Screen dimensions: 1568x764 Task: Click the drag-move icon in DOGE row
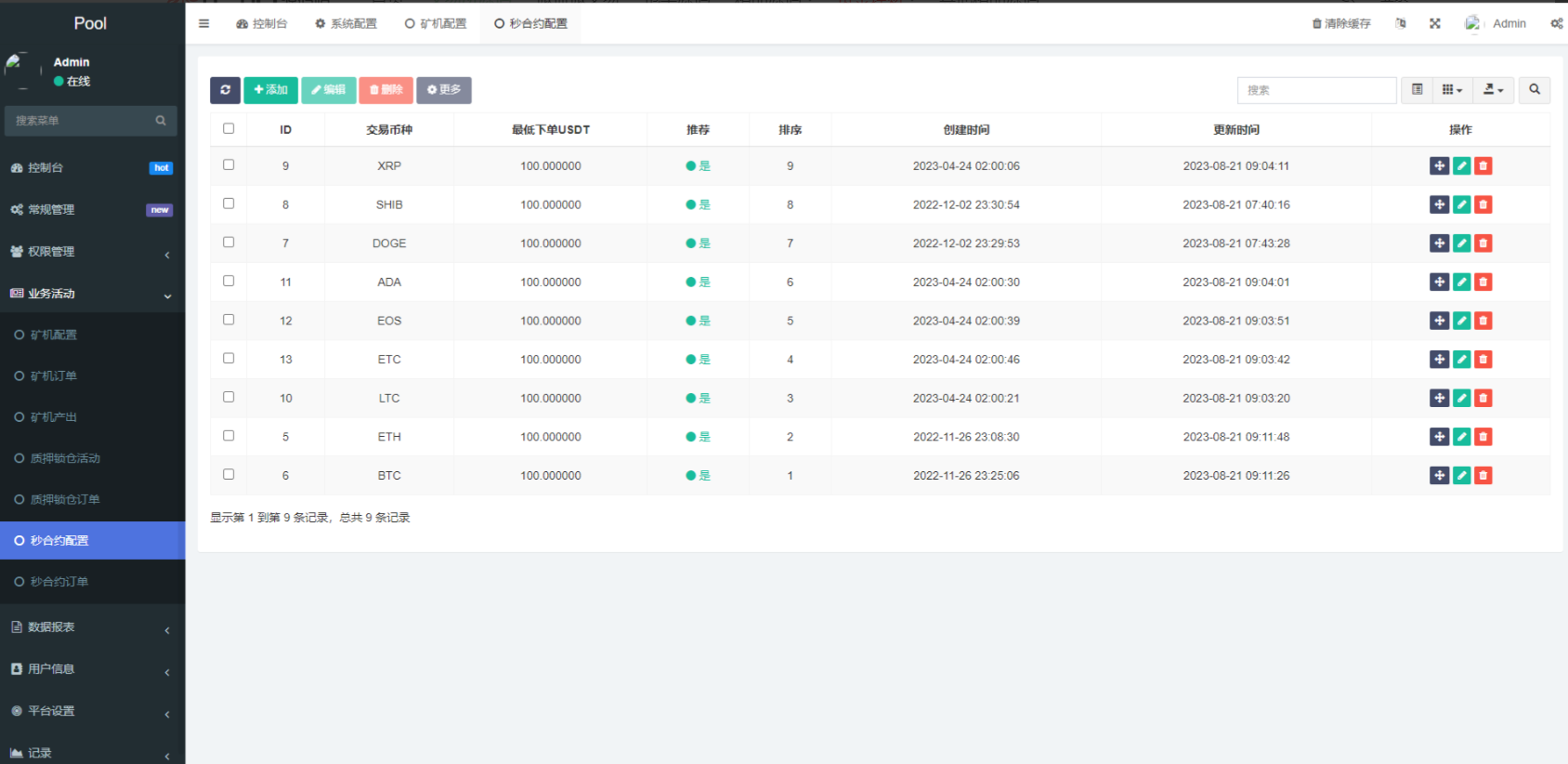[1439, 244]
